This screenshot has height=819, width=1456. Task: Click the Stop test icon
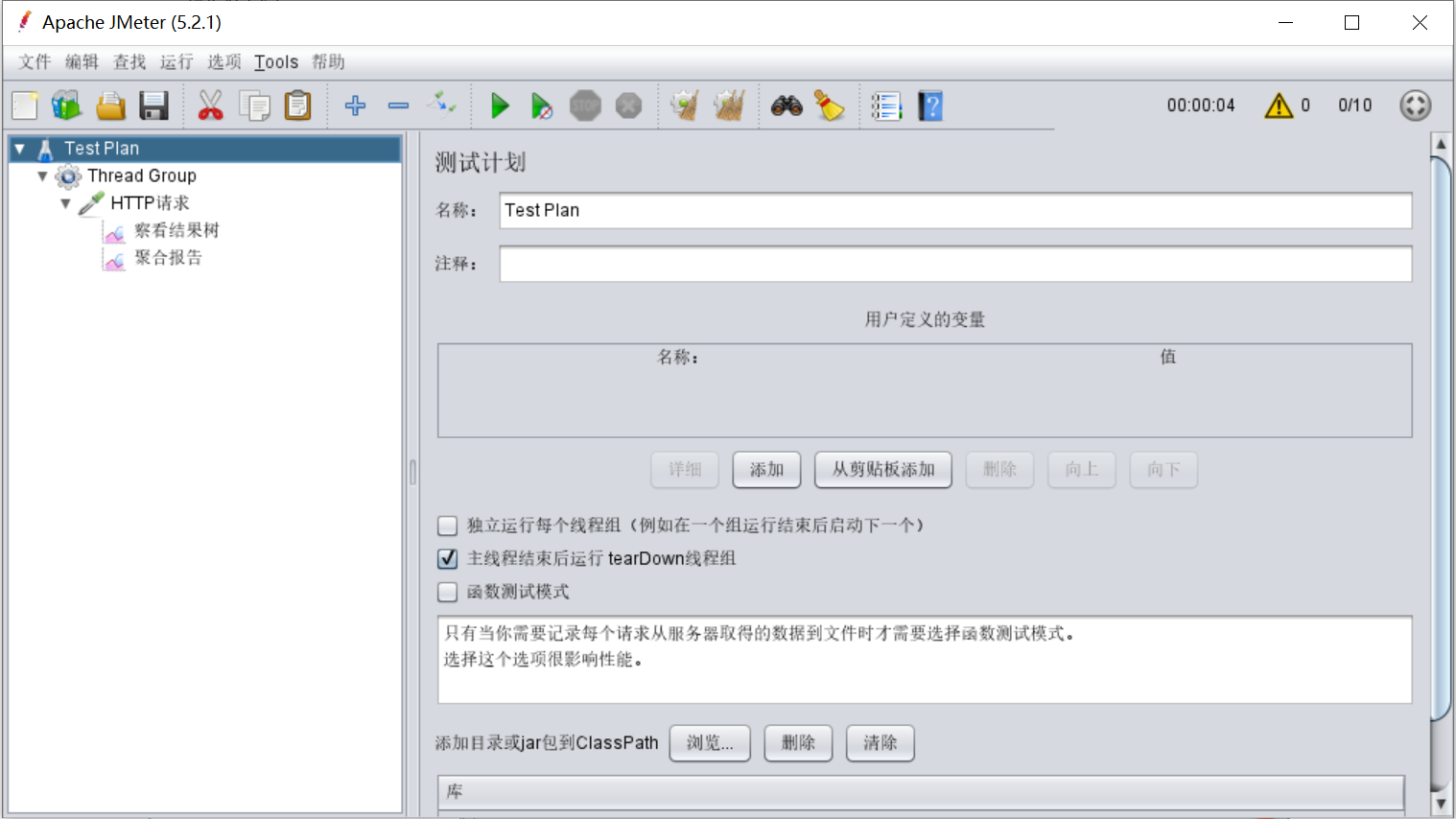[585, 105]
